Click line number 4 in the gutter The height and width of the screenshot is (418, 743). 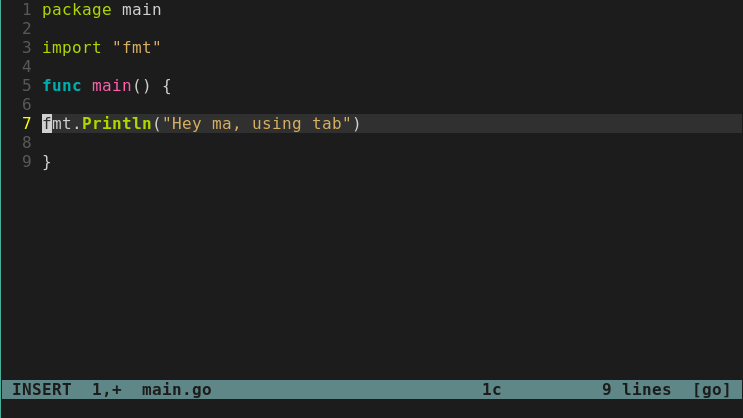click(27, 66)
